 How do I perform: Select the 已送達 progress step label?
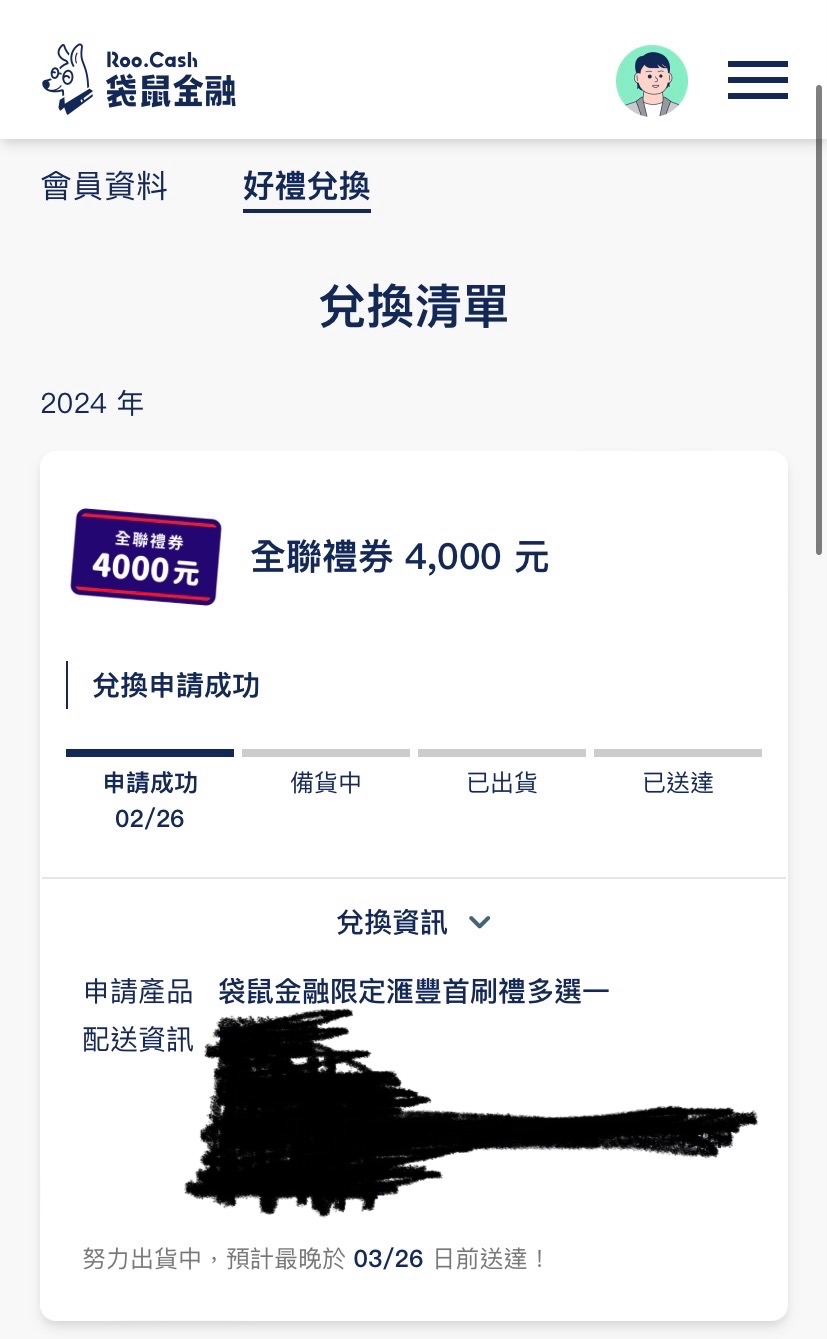pos(678,783)
